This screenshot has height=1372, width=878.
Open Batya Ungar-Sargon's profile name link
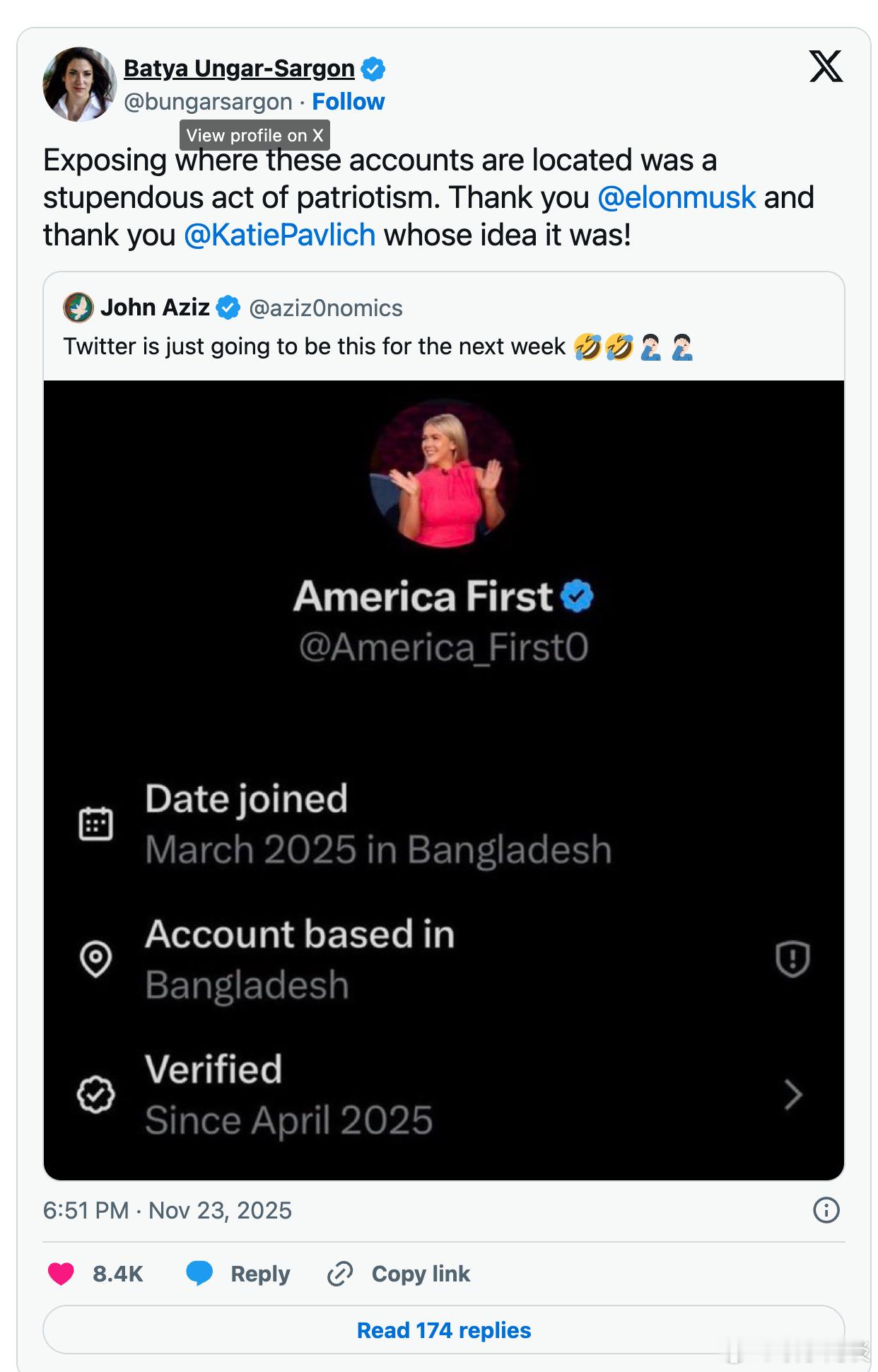[239, 69]
